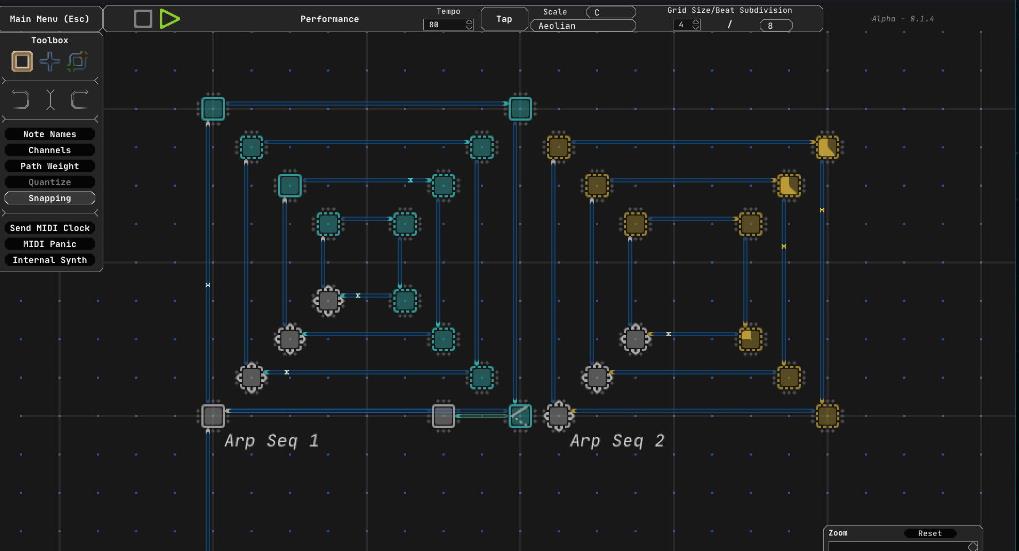Viewport: 1019px width, 551px height.
Task: Click the square Stop button
Action: tap(143, 19)
